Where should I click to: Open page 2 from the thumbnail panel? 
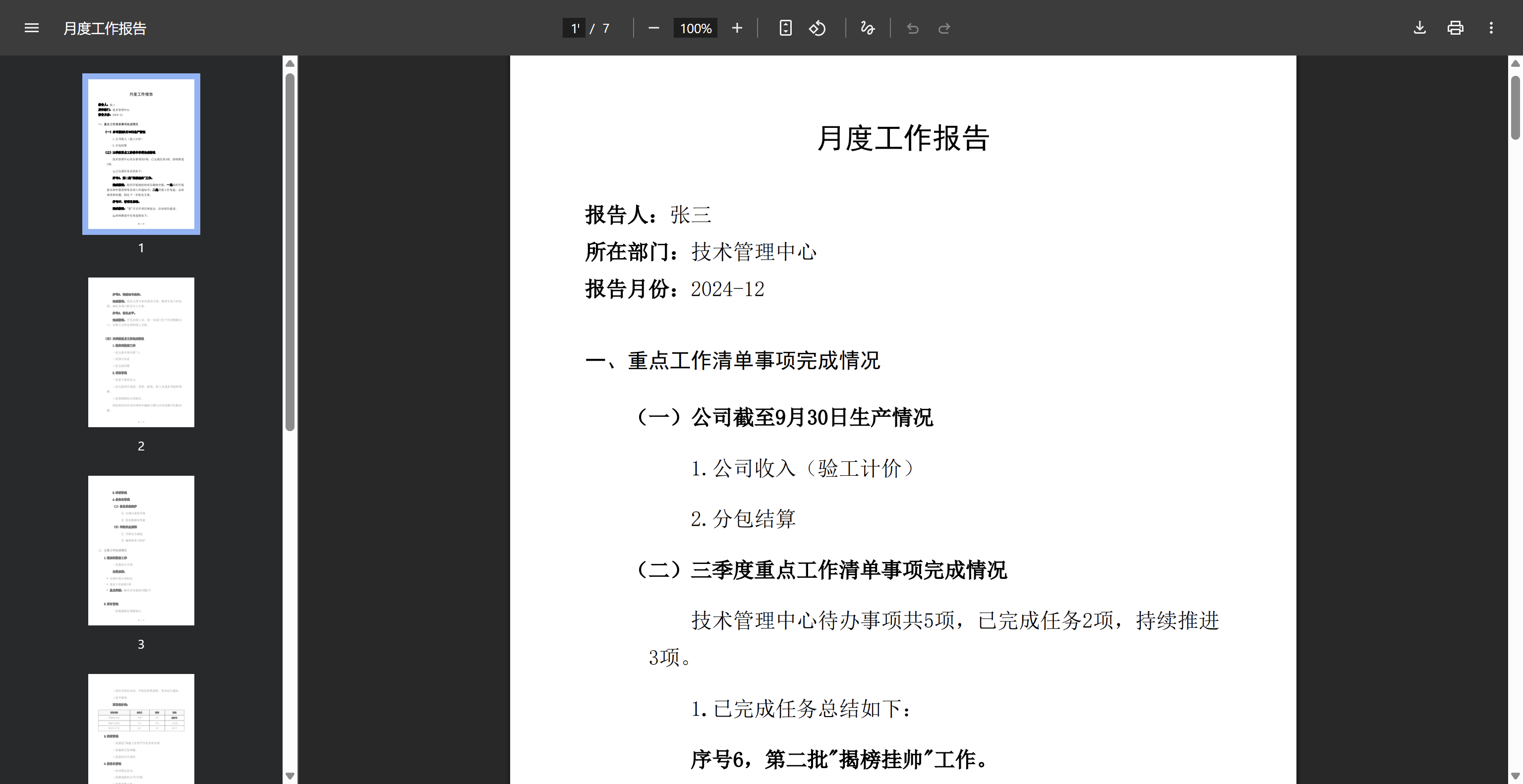tap(141, 351)
